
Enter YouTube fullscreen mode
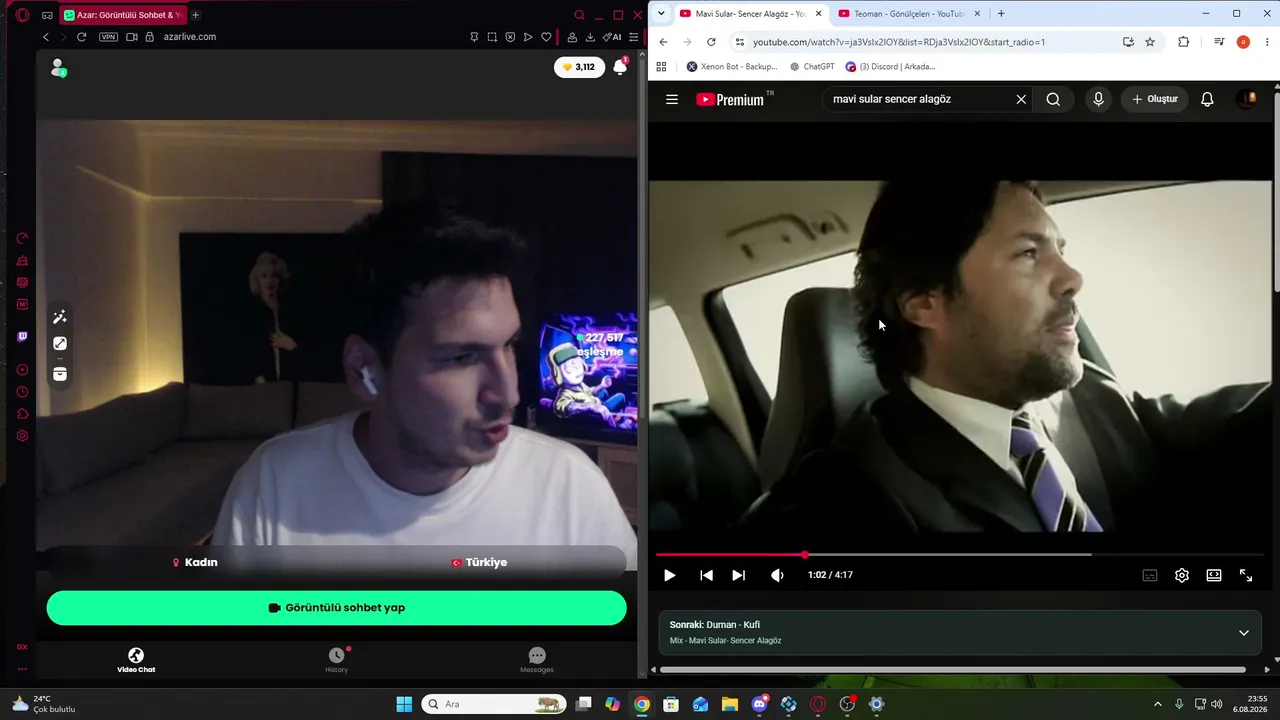click(x=1246, y=575)
